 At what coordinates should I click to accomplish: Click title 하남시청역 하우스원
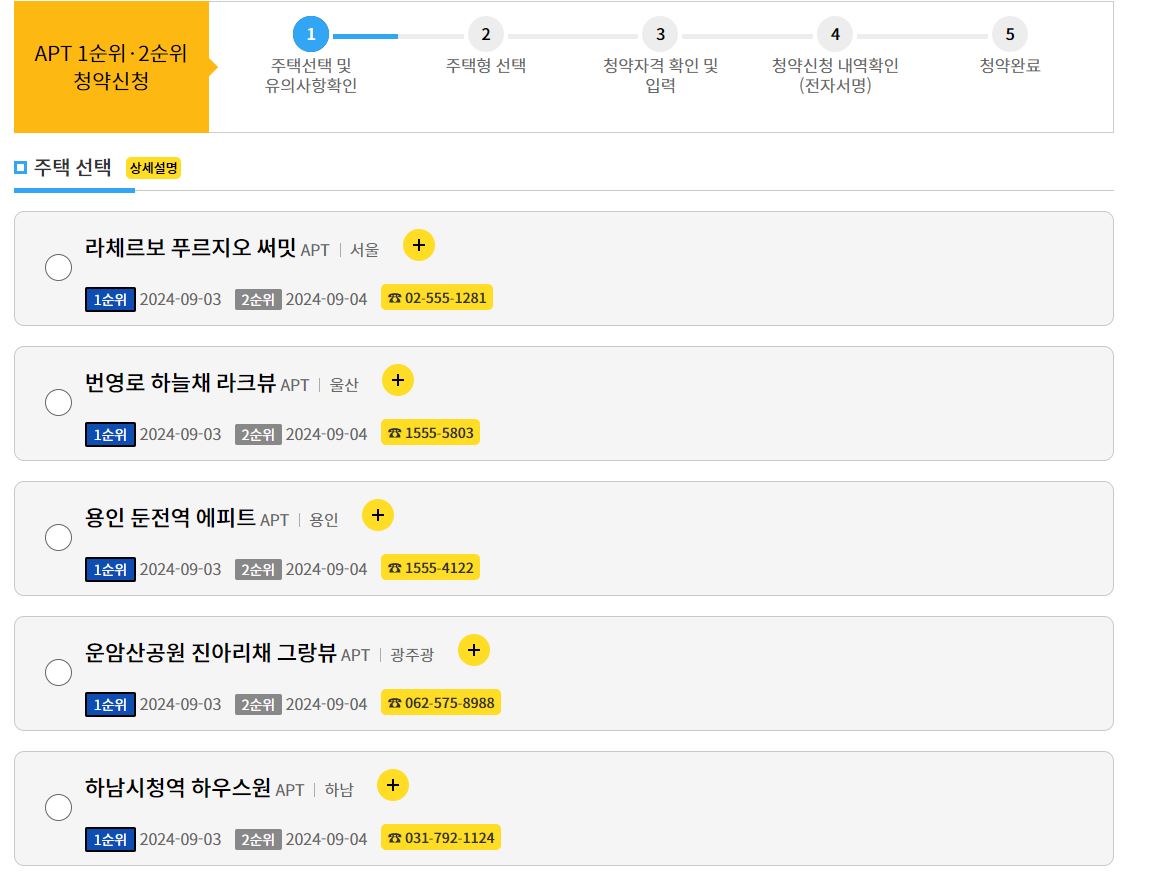(178, 788)
